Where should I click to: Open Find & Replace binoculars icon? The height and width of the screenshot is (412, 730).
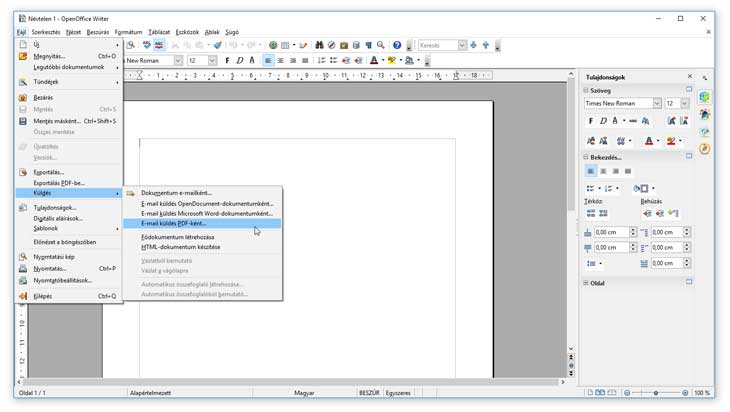[x=319, y=45]
